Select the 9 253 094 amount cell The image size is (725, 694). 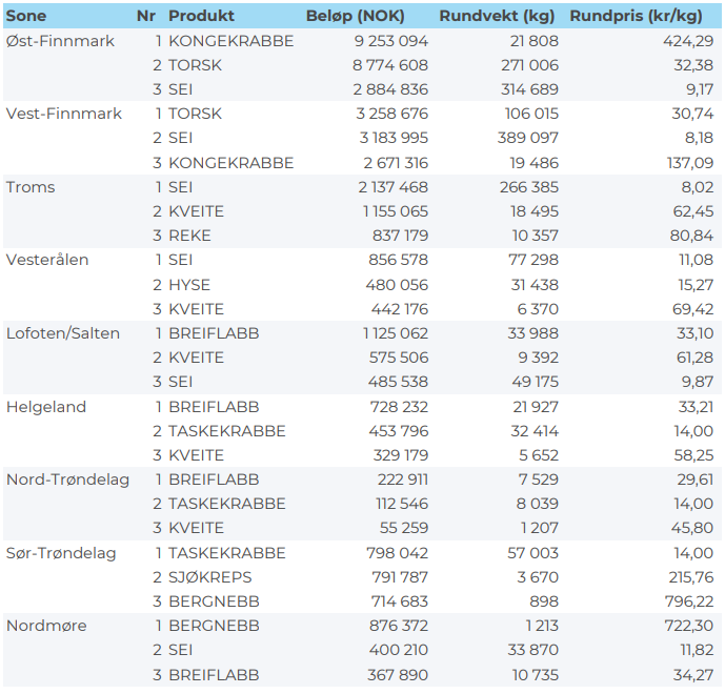pyautogui.click(x=390, y=41)
